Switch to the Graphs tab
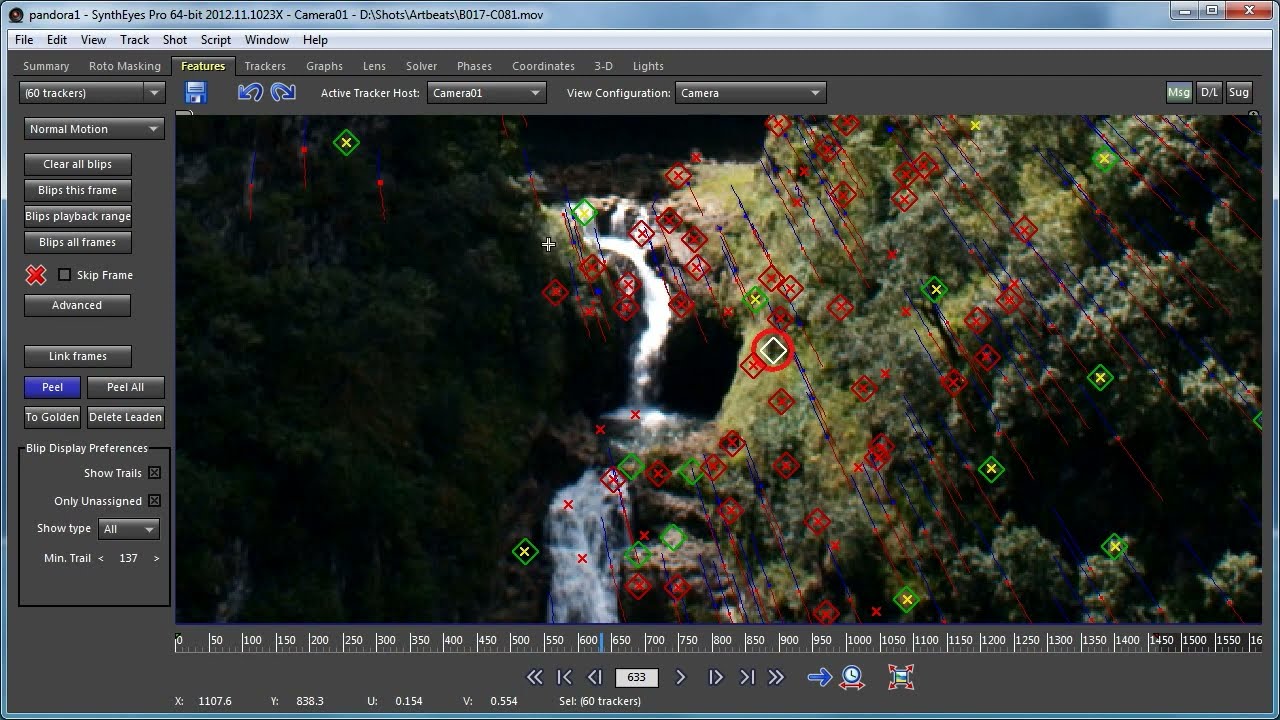This screenshot has height=720, width=1280. coord(324,66)
